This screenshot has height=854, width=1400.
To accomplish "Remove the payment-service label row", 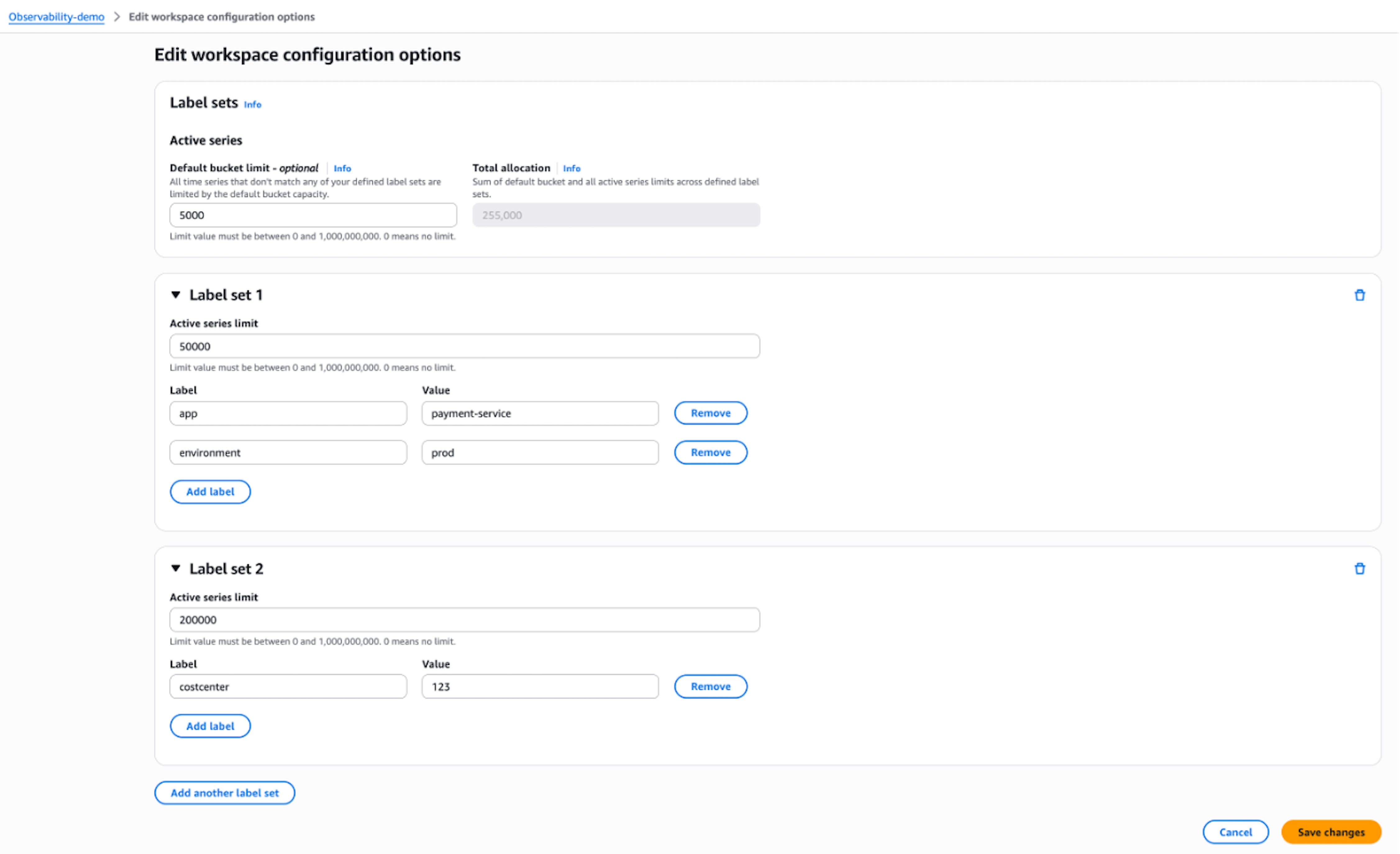I will (710, 413).
